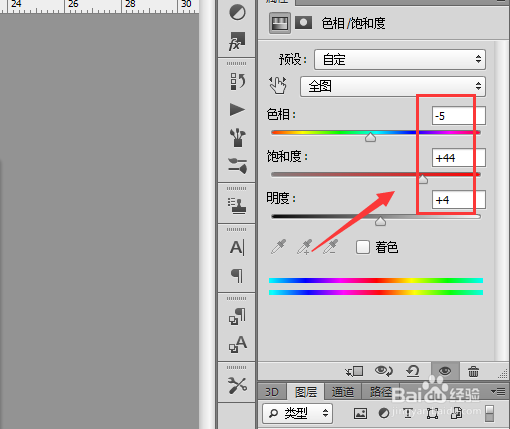Click the 色相 hue slider handle
The height and width of the screenshot is (429, 510).
(370, 137)
